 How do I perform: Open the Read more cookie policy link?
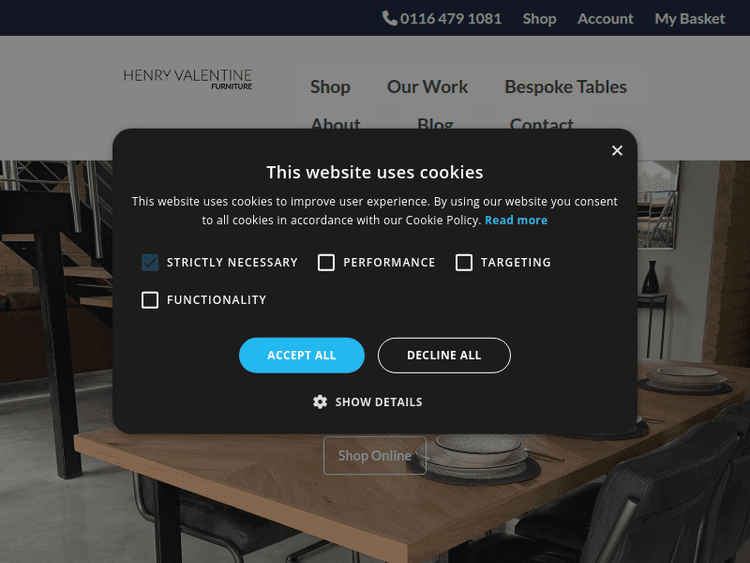(516, 220)
